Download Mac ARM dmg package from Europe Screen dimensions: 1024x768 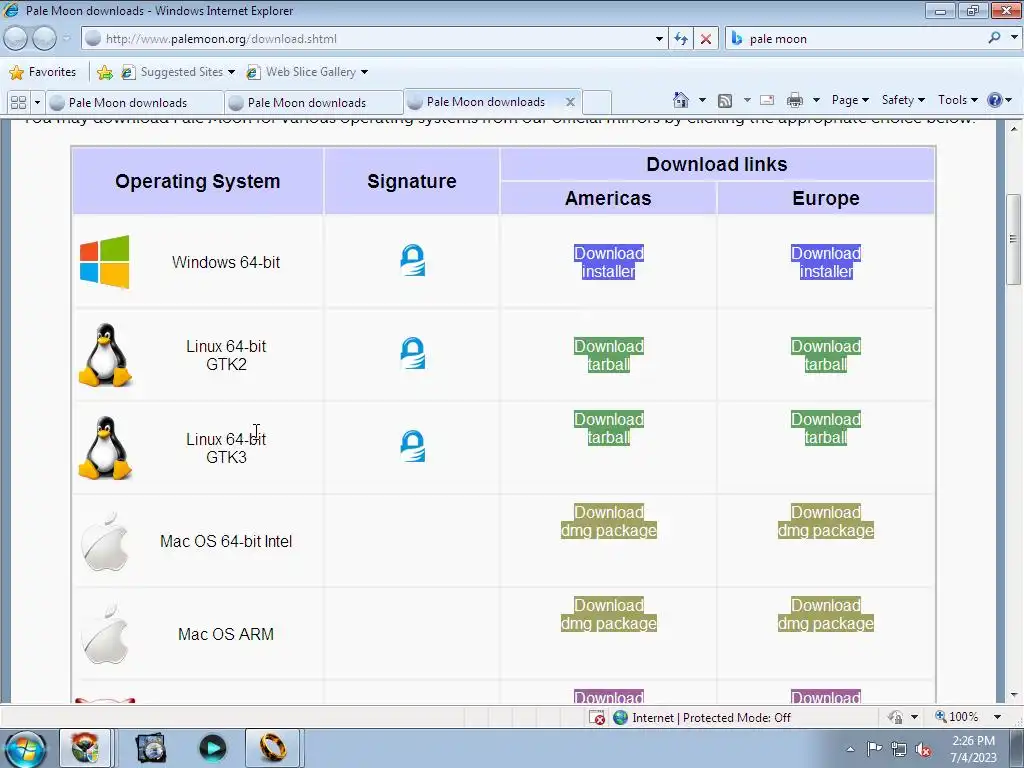[826, 614]
